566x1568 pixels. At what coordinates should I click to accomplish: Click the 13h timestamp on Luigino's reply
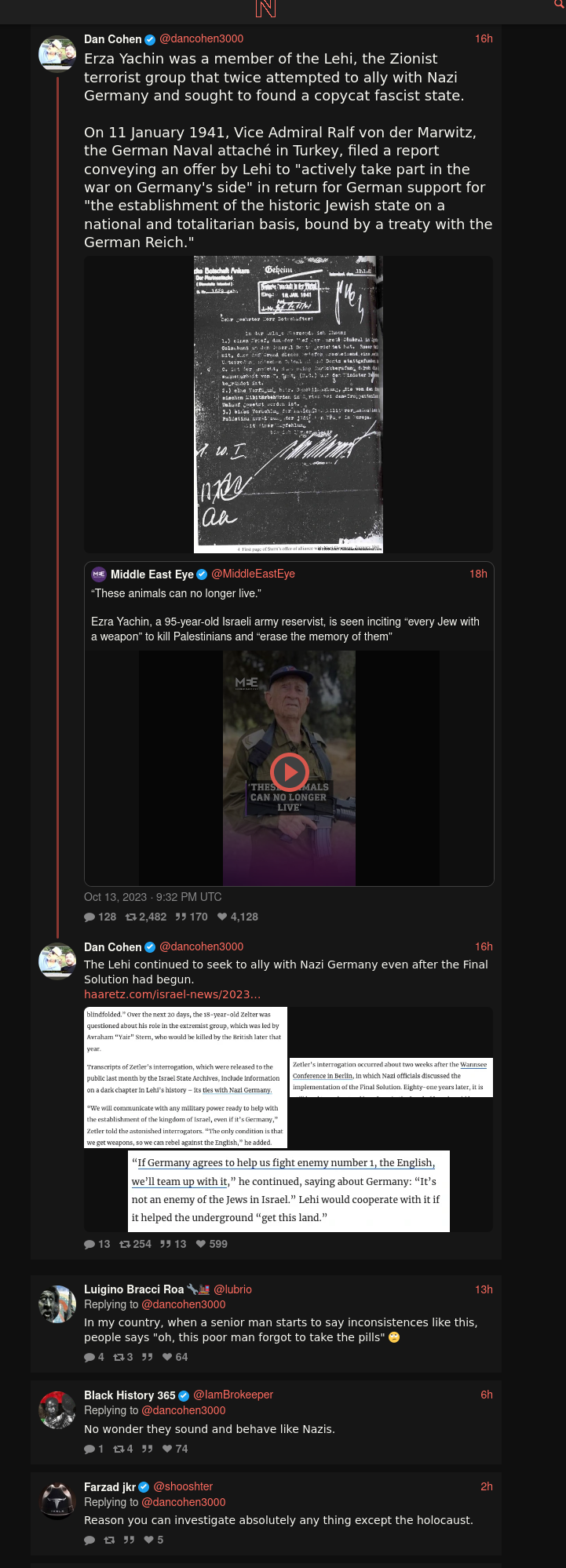tap(484, 1289)
